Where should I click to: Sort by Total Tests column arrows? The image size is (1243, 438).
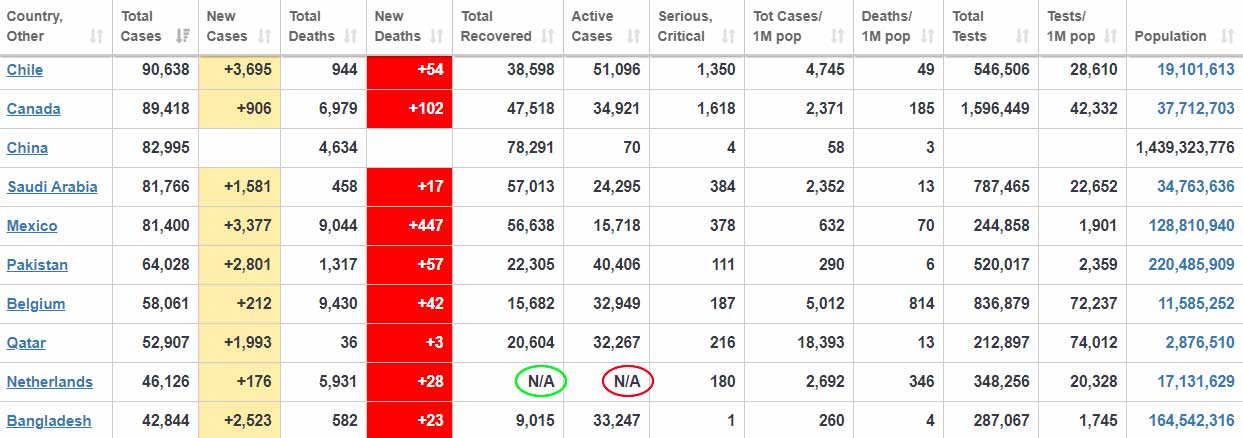coord(1022,36)
